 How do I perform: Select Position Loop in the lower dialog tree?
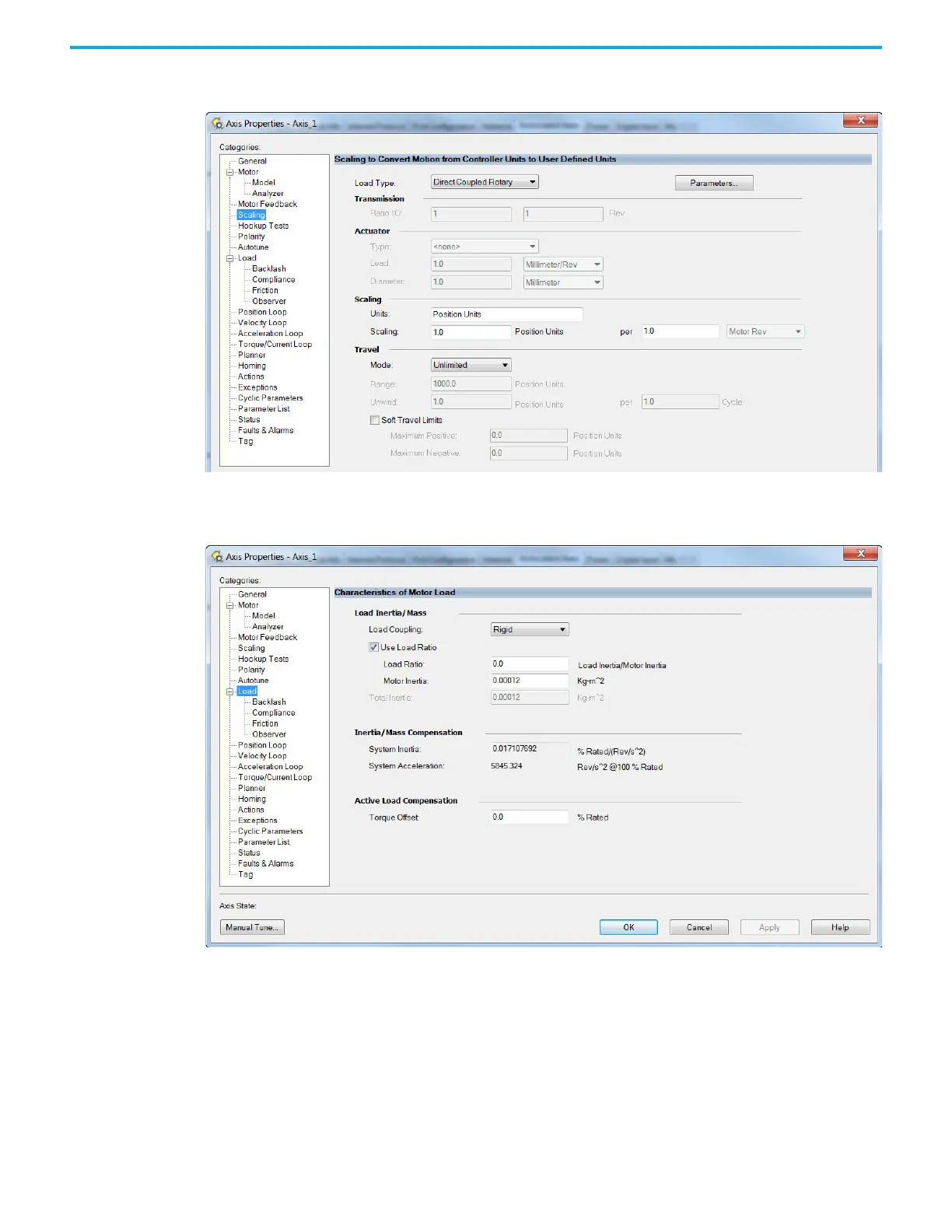coord(262,745)
